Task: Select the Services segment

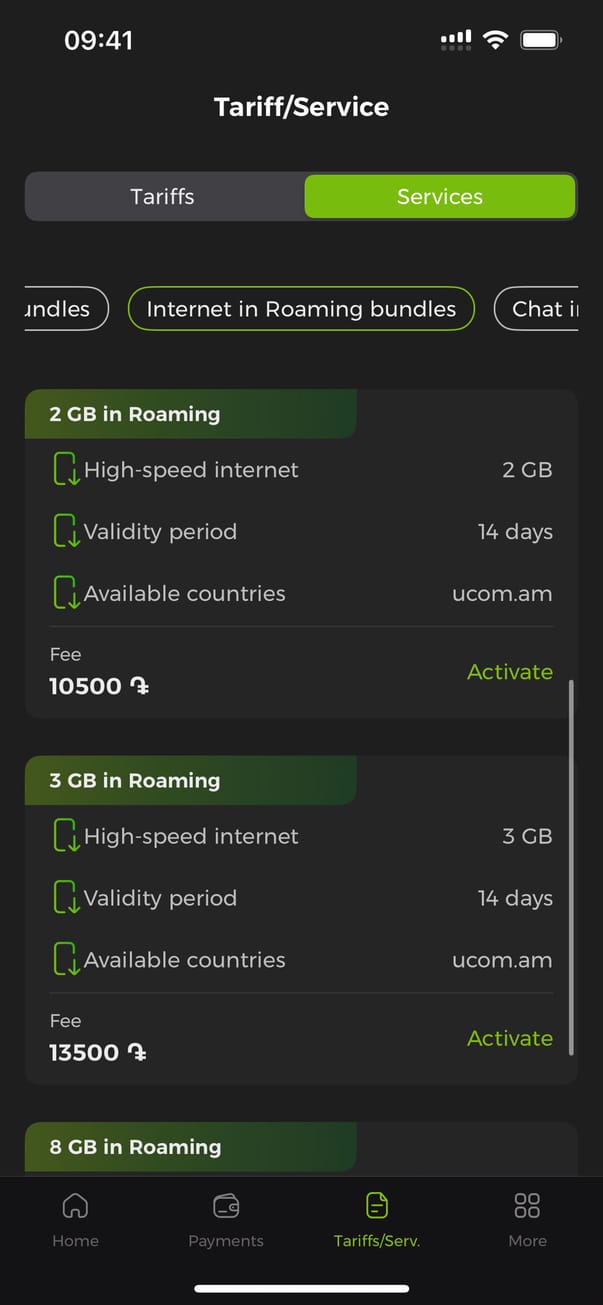Action: [440, 196]
